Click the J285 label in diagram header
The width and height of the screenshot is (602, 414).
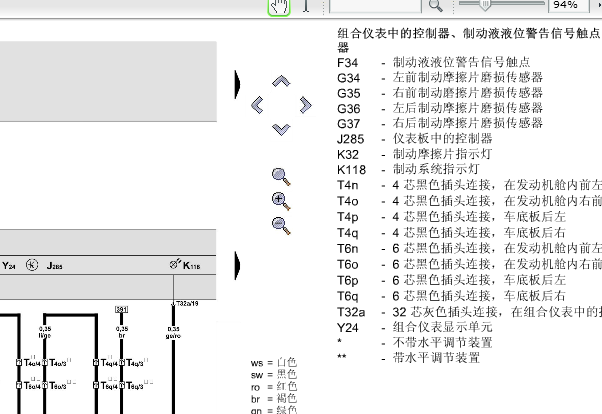pos(55,266)
